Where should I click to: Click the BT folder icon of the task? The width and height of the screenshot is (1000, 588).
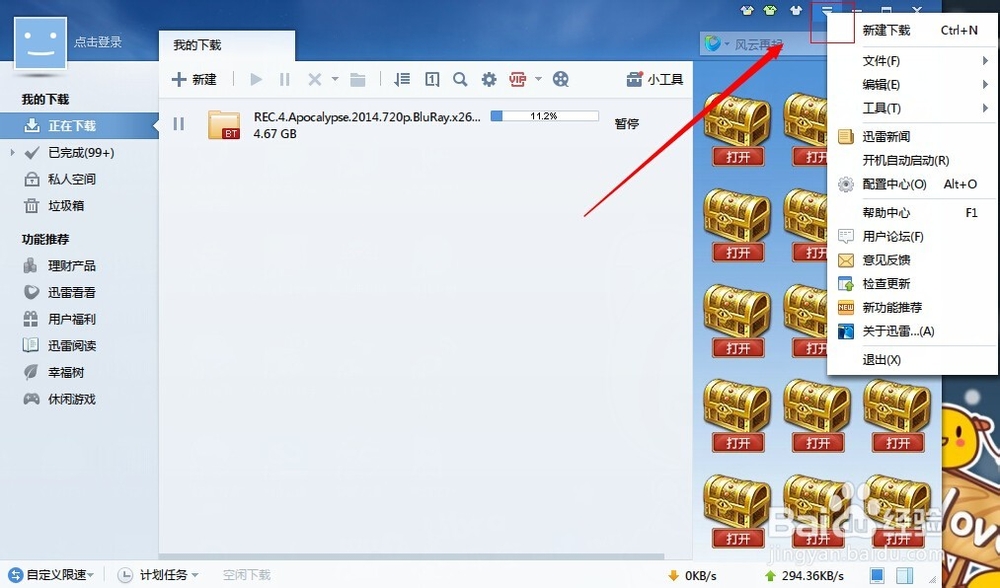pos(224,124)
